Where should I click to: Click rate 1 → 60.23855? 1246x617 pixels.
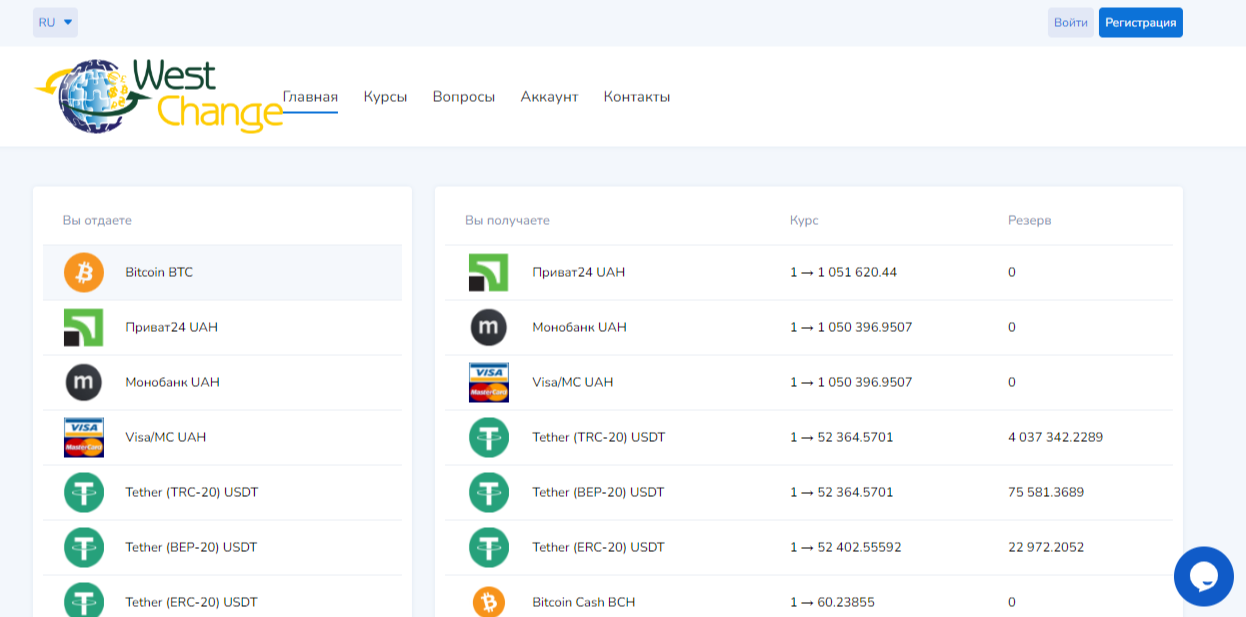[832, 602]
